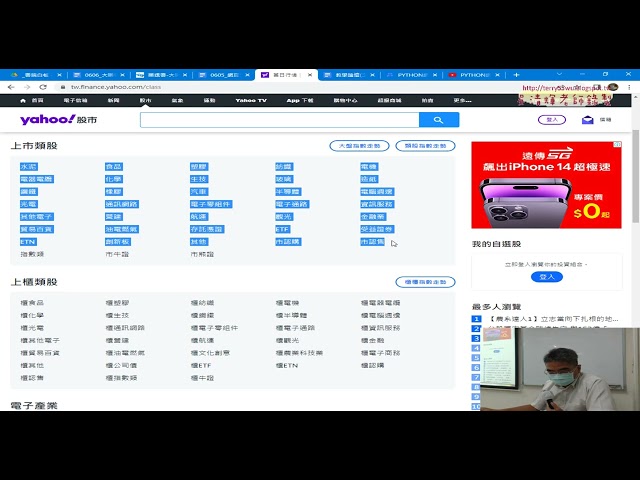
Task: Click the 類股指數走勢 button
Action: pos(425,146)
